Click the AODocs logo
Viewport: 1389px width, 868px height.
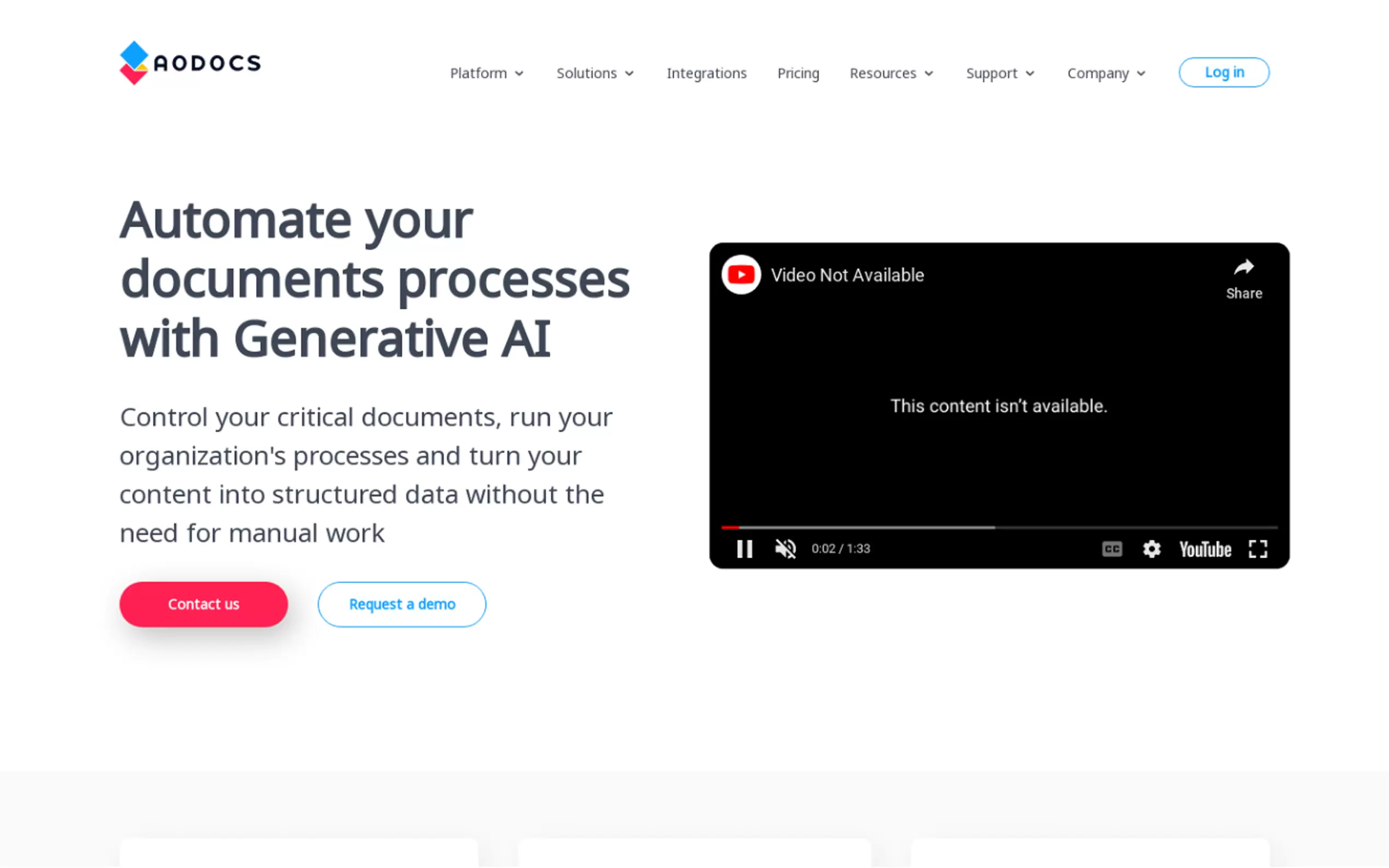tap(190, 62)
